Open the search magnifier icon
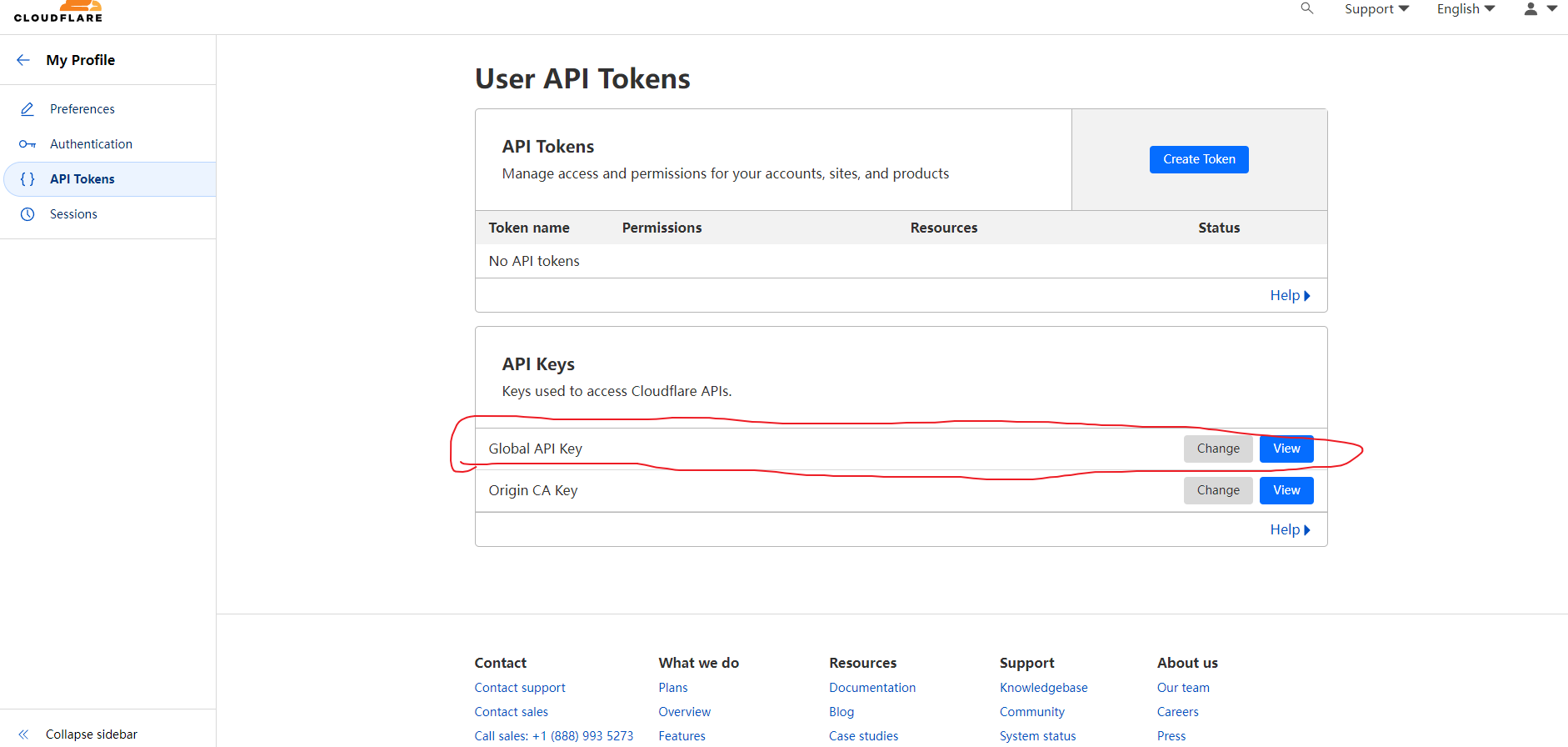The height and width of the screenshot is (747, 1568). [x=1307, y=8]
